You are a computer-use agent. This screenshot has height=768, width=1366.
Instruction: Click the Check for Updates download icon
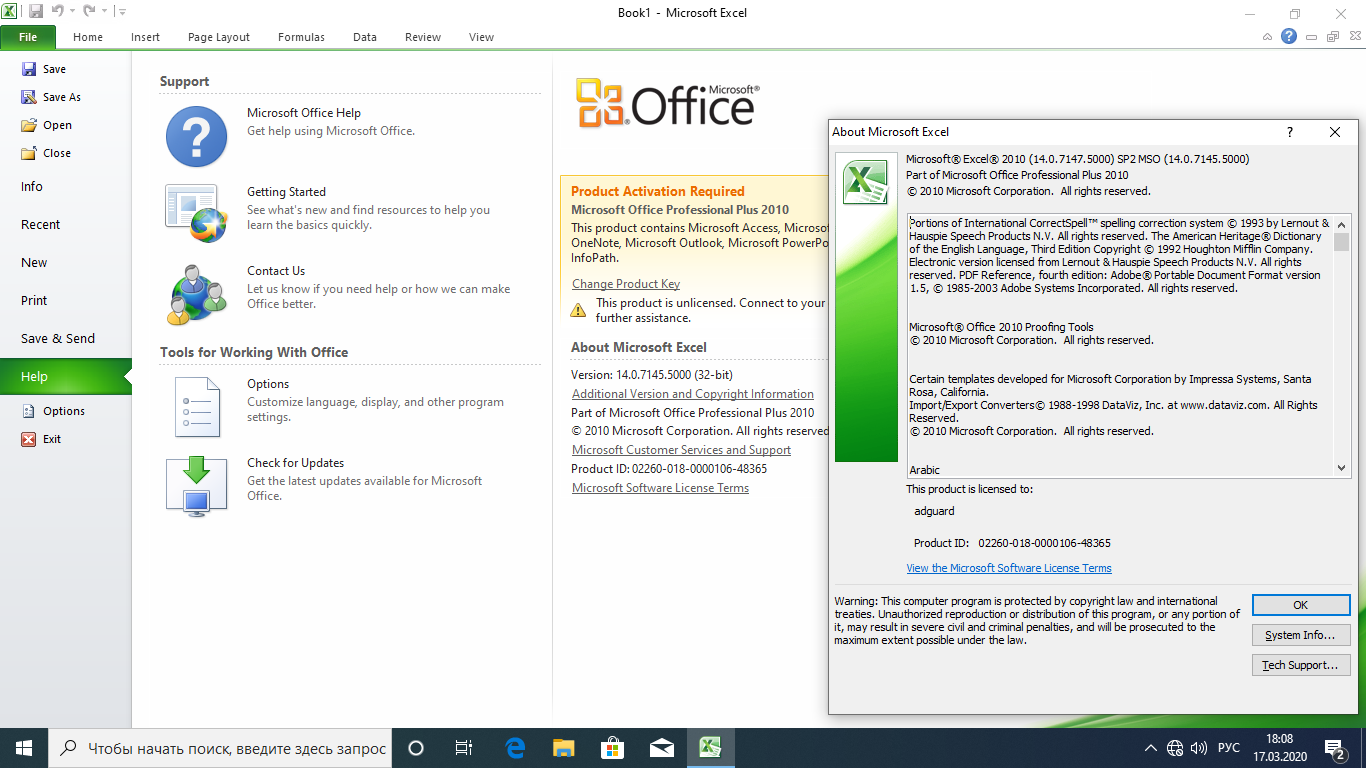point(197,486)
